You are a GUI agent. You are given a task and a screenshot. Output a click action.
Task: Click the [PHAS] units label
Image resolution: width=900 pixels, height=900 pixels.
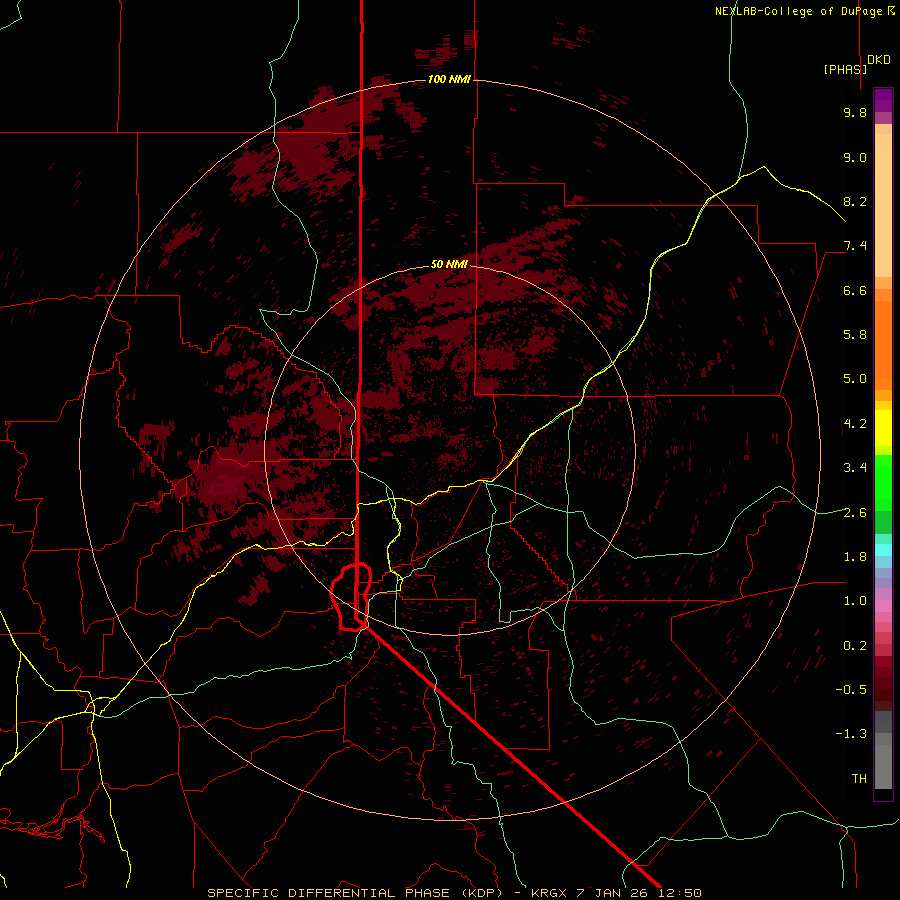tap(845, 69)
